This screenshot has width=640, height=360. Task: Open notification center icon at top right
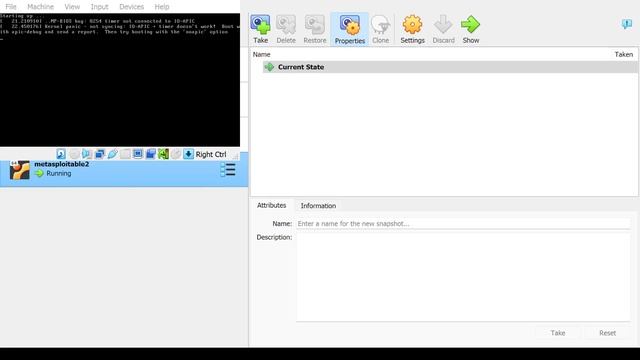point(627,24)
